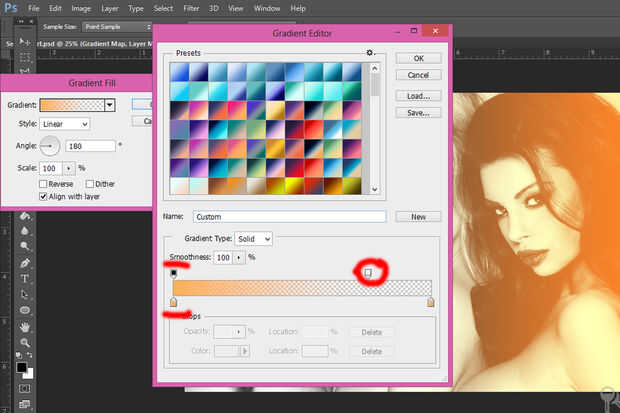
Task: Toggle Quick Mask mode icon
Action: click(25, 388)
